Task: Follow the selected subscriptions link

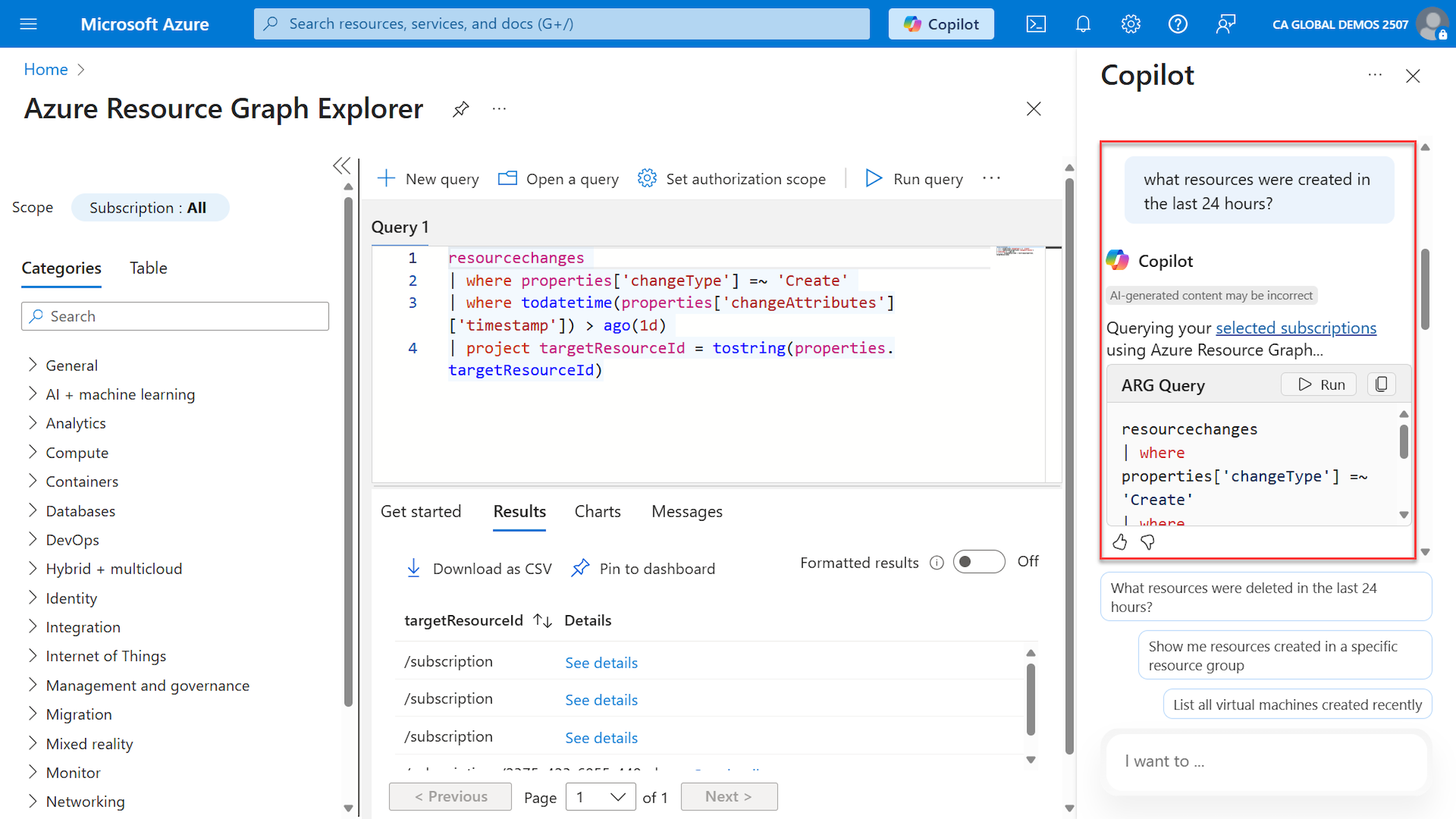Action: (x=1296, y=328)
